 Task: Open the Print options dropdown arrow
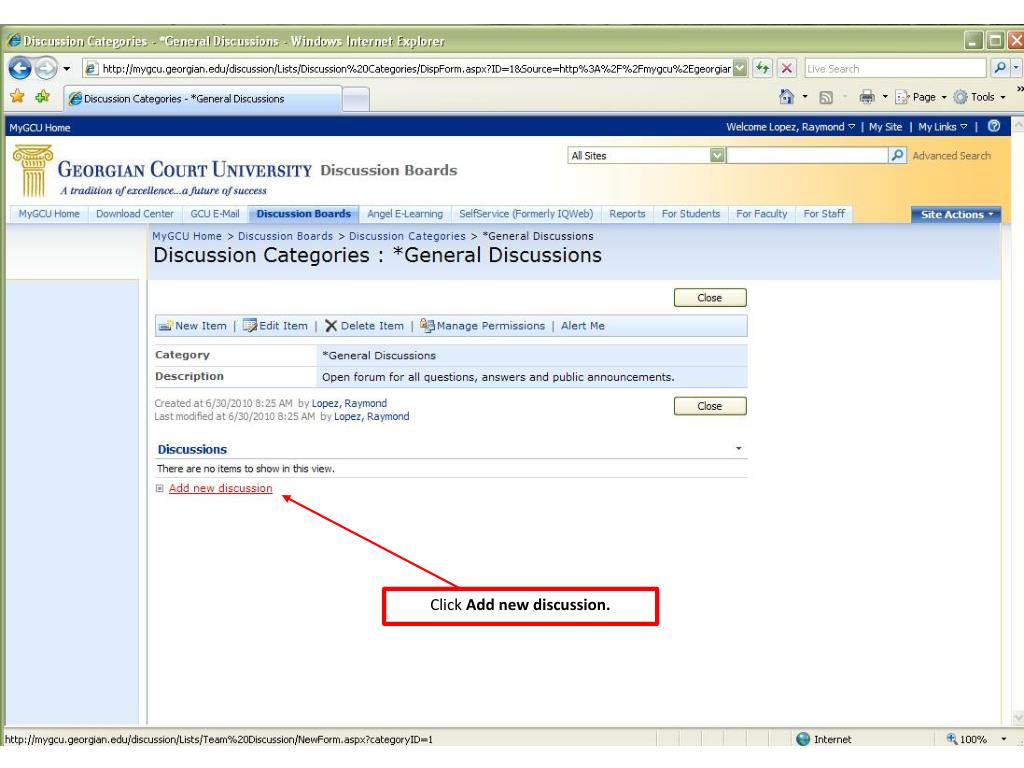tap(885, 97)
